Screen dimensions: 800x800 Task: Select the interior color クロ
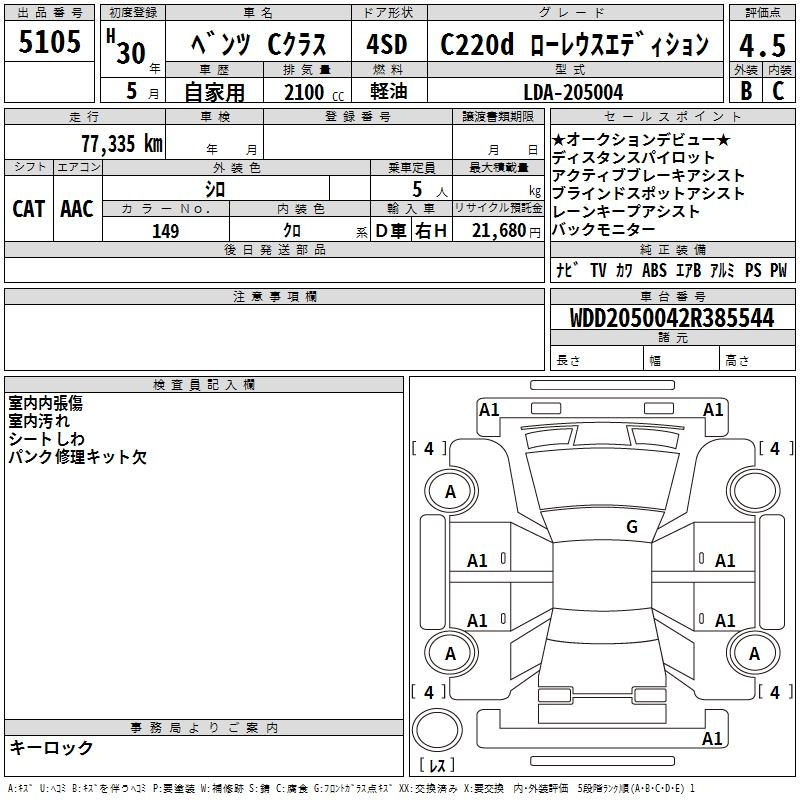click(292, 231)
